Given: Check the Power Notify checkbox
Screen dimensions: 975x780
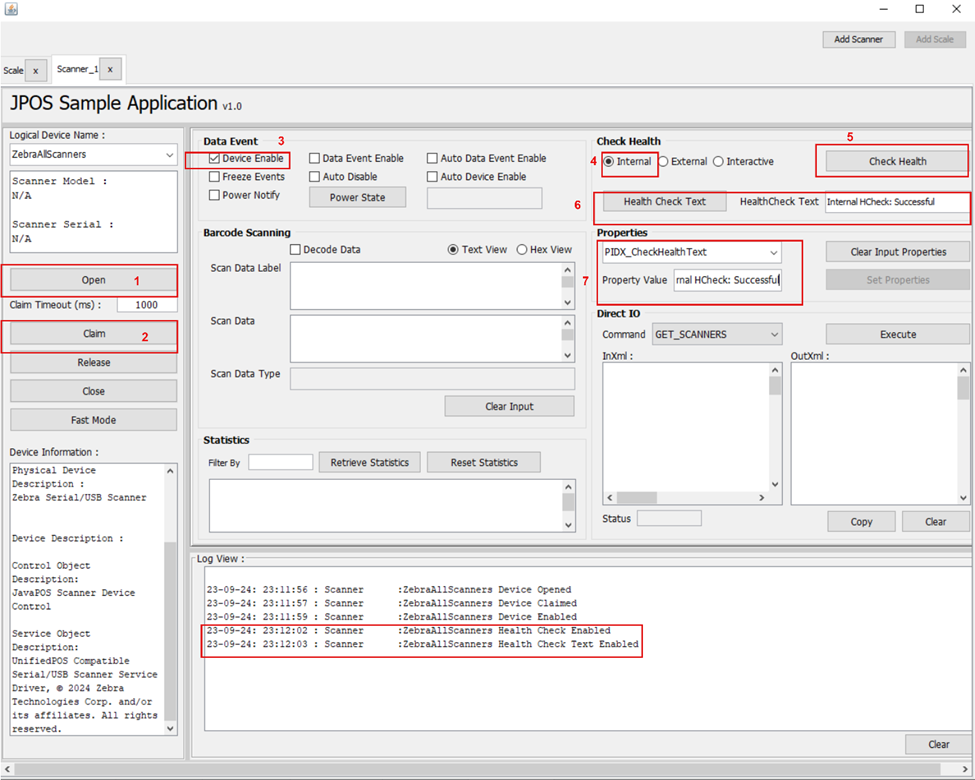Looking at the screenshot, I should click(x=213, y=195).
